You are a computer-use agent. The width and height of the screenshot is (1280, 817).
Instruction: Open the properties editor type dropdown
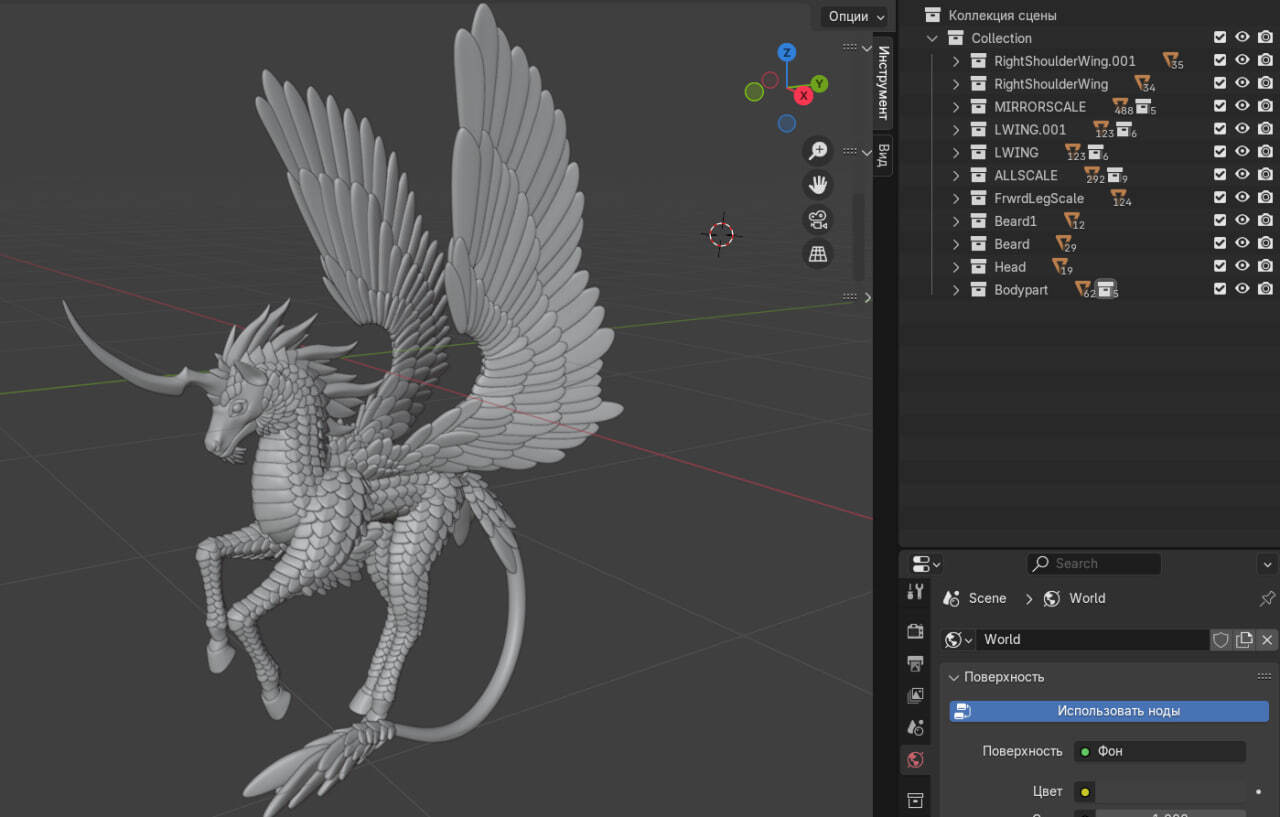point(926,564)
